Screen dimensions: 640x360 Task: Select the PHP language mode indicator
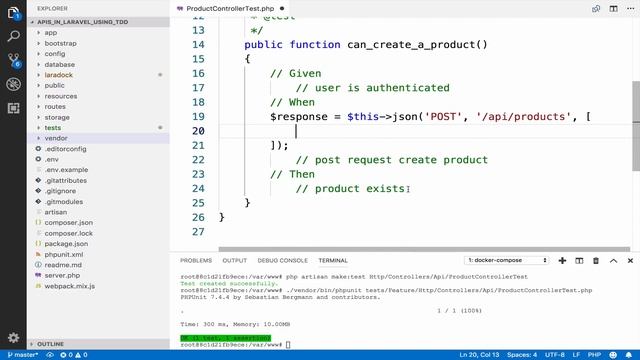coord(594,355)
